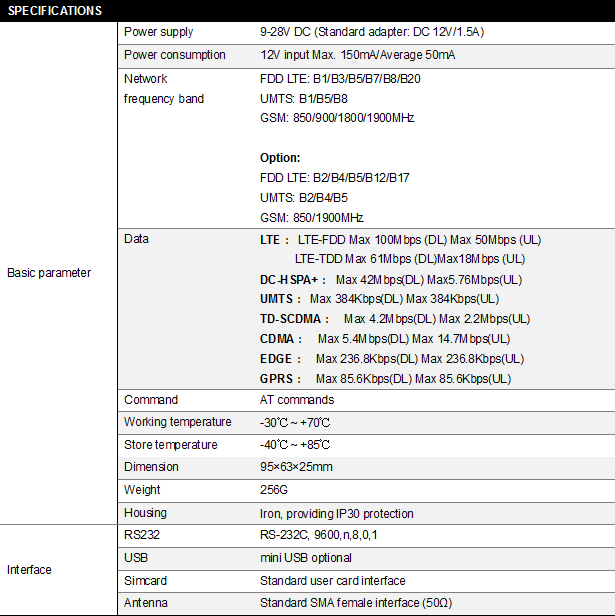Click the 'Command' row label

pyautogui.click(x=151, y=400)
